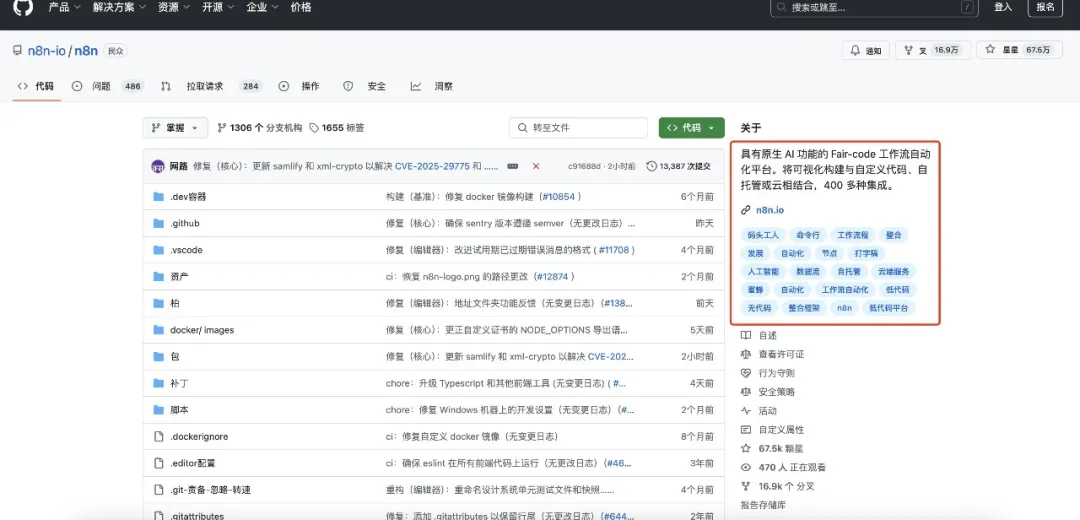Open the 开源 dropdown menu
Viewport: 1080px width, 520px height.
point(218,8)
